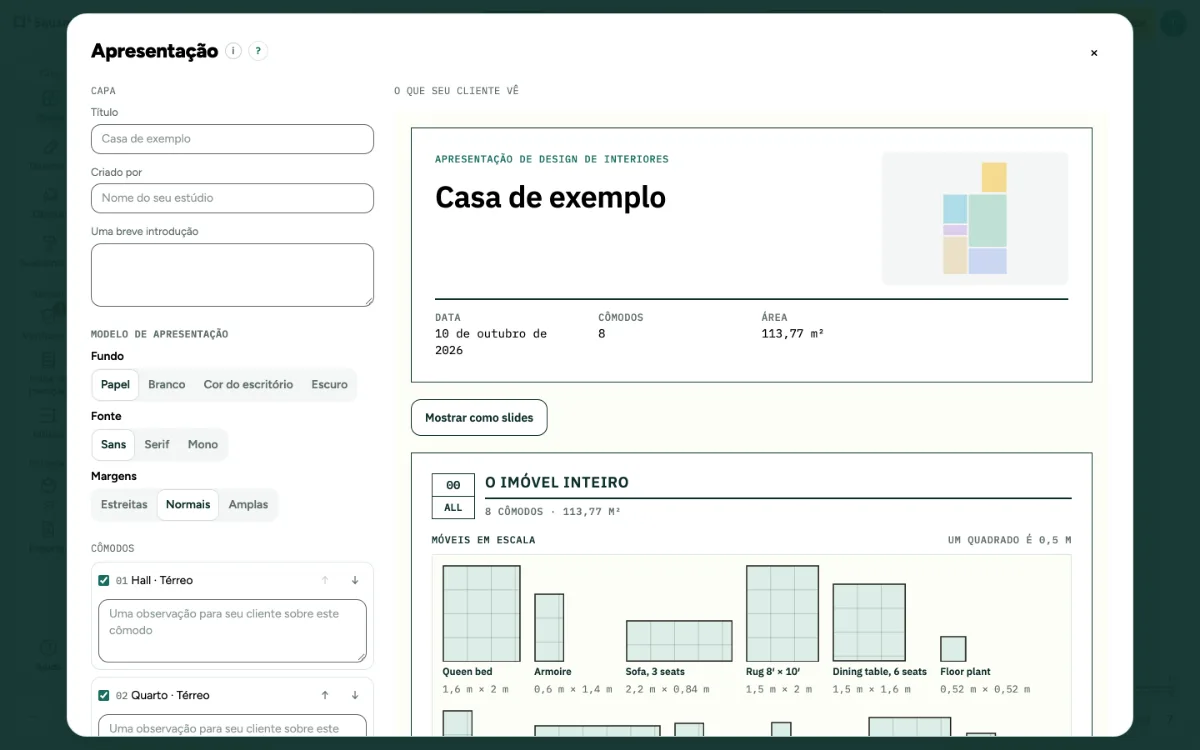The height and width of the screenshot is (750, 1200).
Task: Click the floor plan thumbnail on cover
Action: coord(975,218)
